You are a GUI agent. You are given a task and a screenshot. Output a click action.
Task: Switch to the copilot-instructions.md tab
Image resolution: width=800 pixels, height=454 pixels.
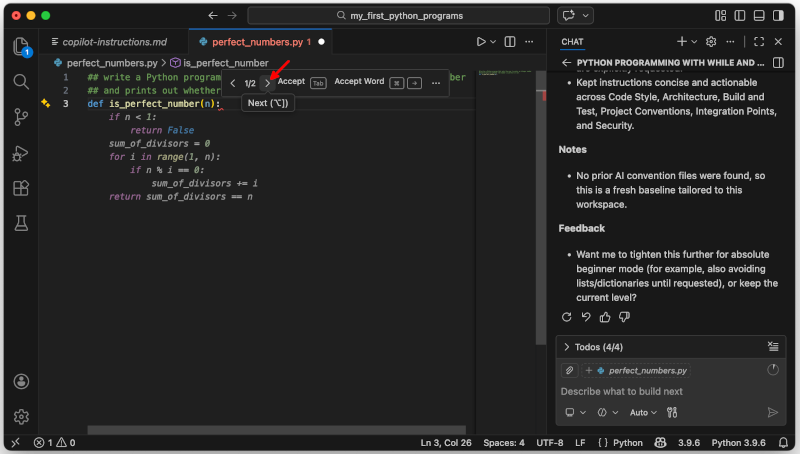[109, 42]
